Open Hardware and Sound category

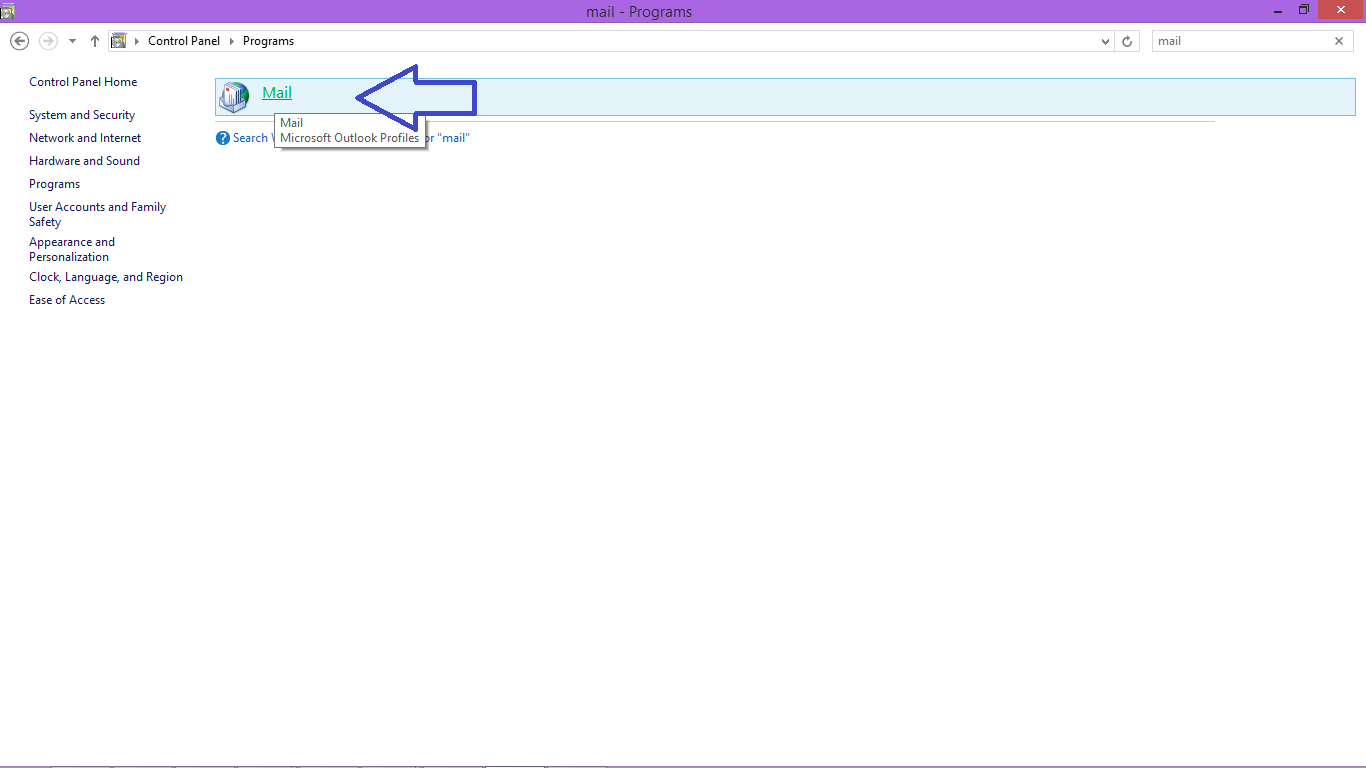84,161
